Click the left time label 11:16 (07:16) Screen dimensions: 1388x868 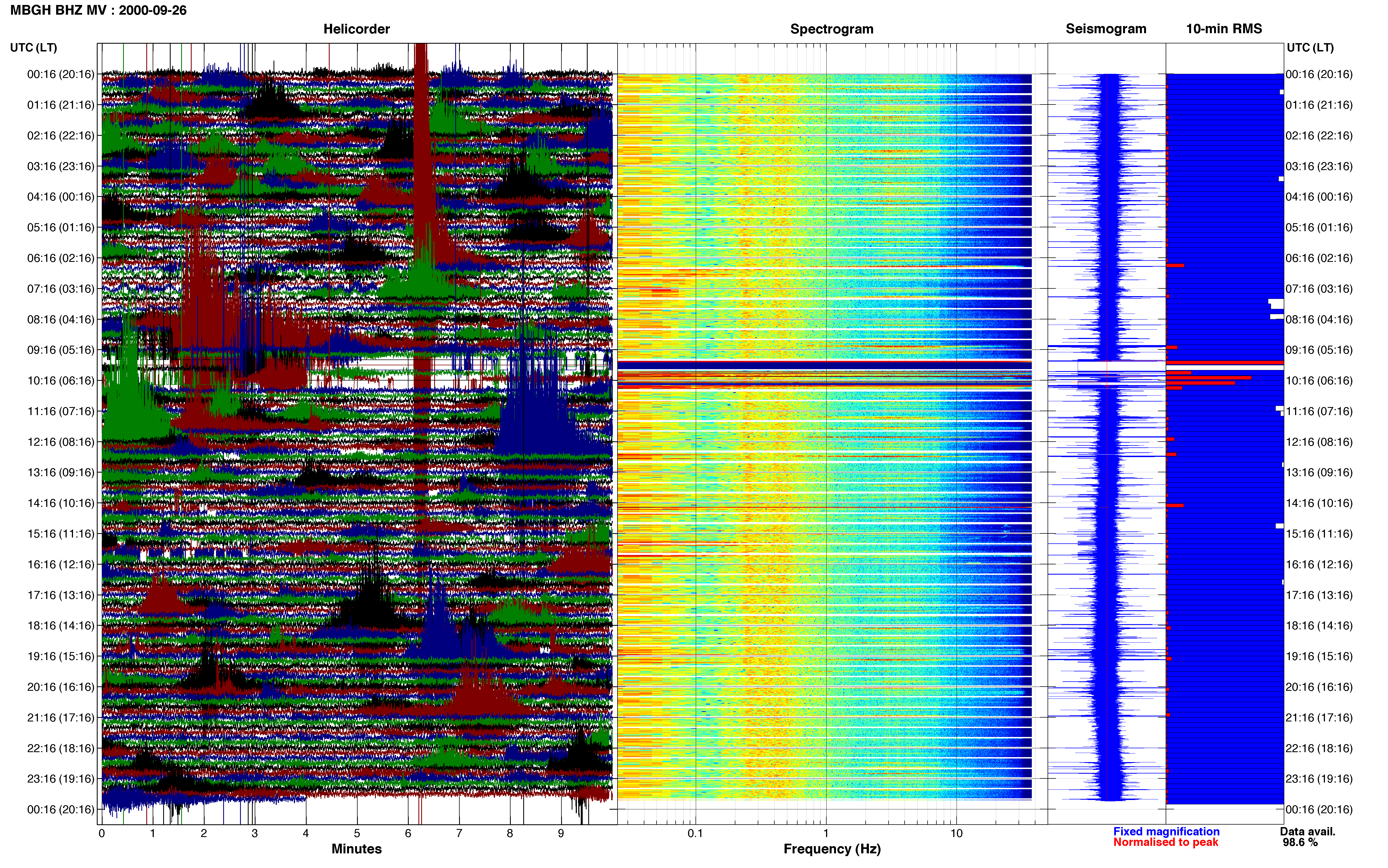(61, 411)
